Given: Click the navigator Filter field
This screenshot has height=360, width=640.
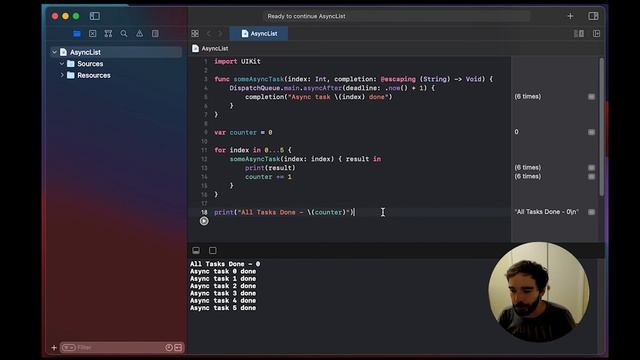Looking at the screenshot, I should pos(122,347).
